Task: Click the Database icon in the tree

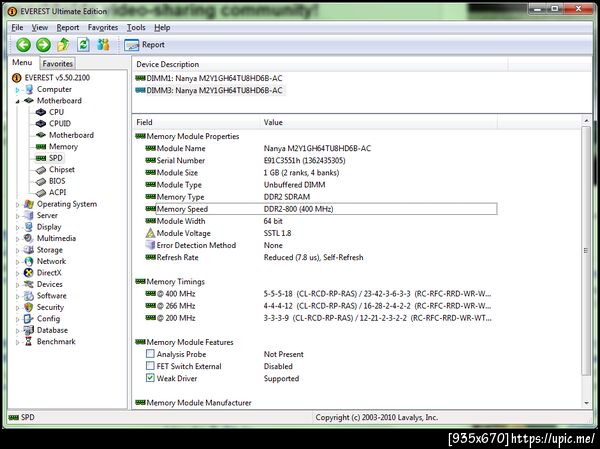Action: (x=28, y=330)
